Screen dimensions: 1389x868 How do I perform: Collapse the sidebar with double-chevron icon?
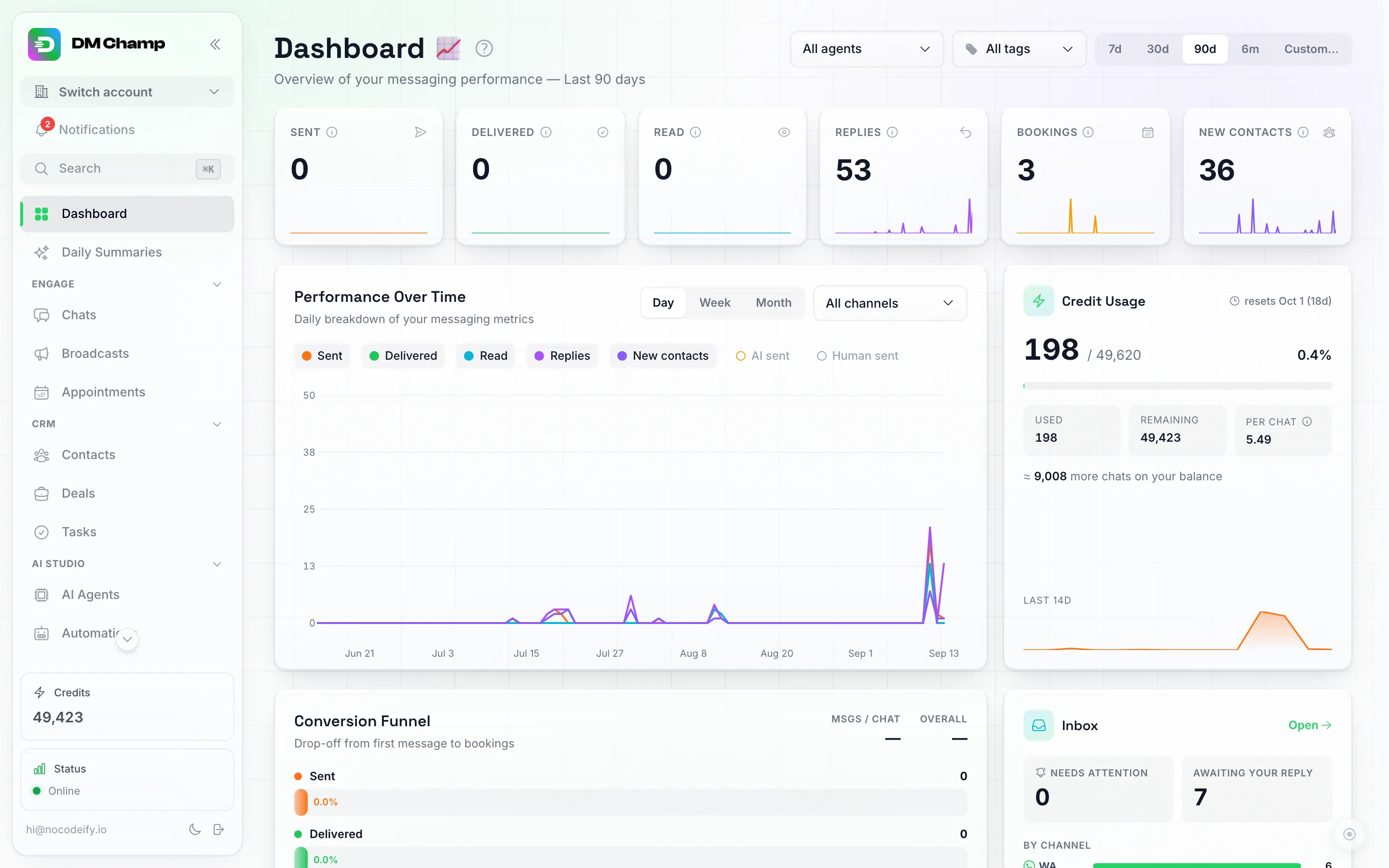215,44
